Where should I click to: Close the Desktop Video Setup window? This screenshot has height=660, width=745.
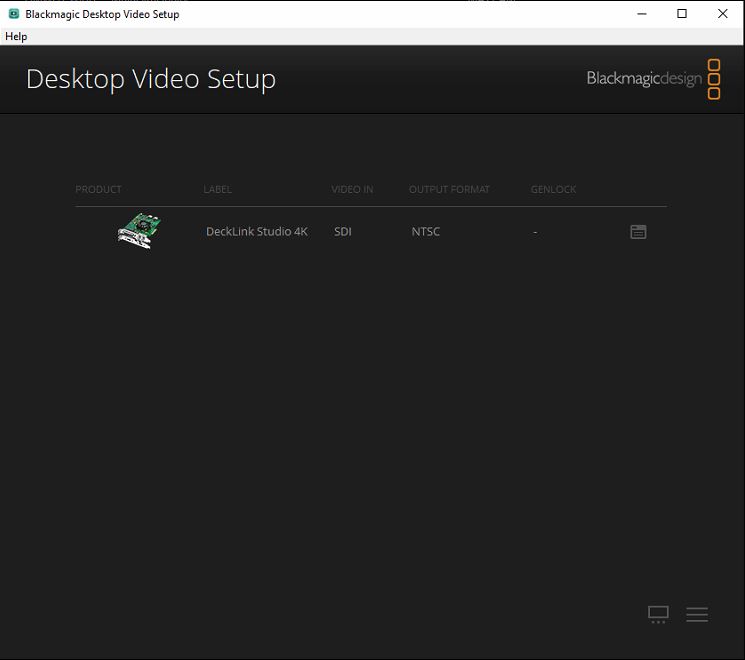[x=723, y=14]
